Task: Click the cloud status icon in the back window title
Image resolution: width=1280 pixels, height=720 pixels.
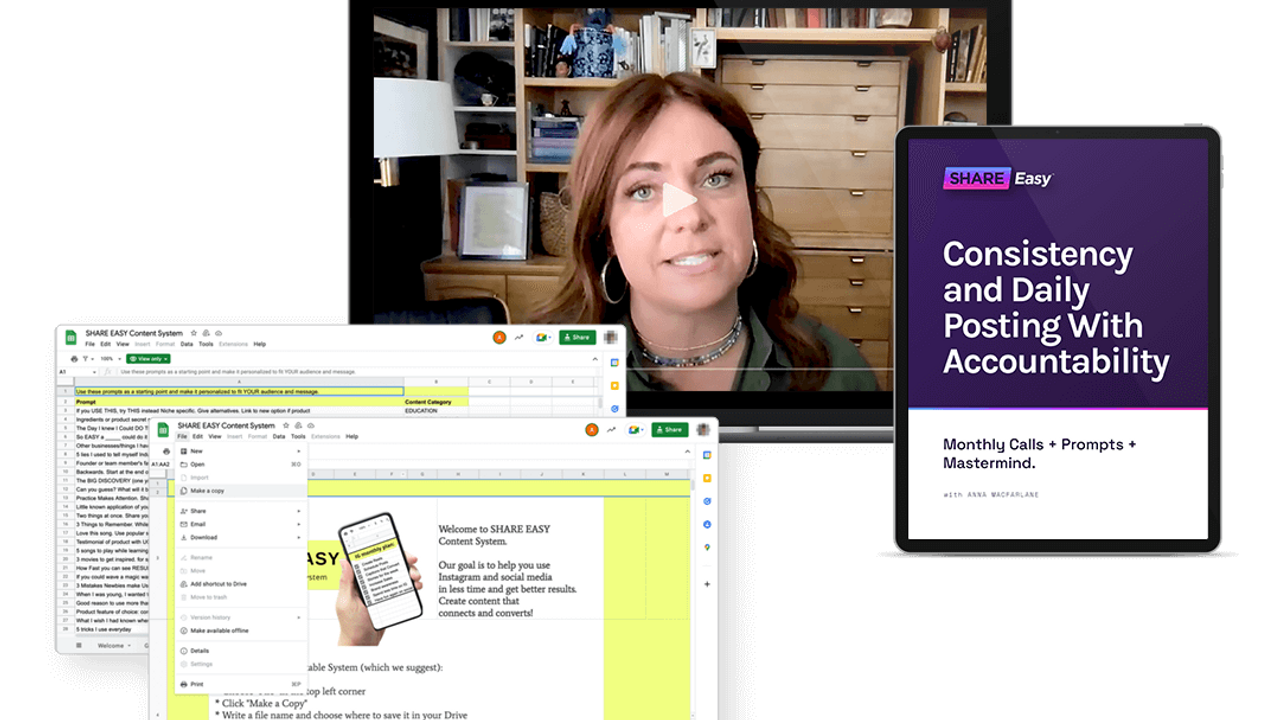Action: click(219, 333)
